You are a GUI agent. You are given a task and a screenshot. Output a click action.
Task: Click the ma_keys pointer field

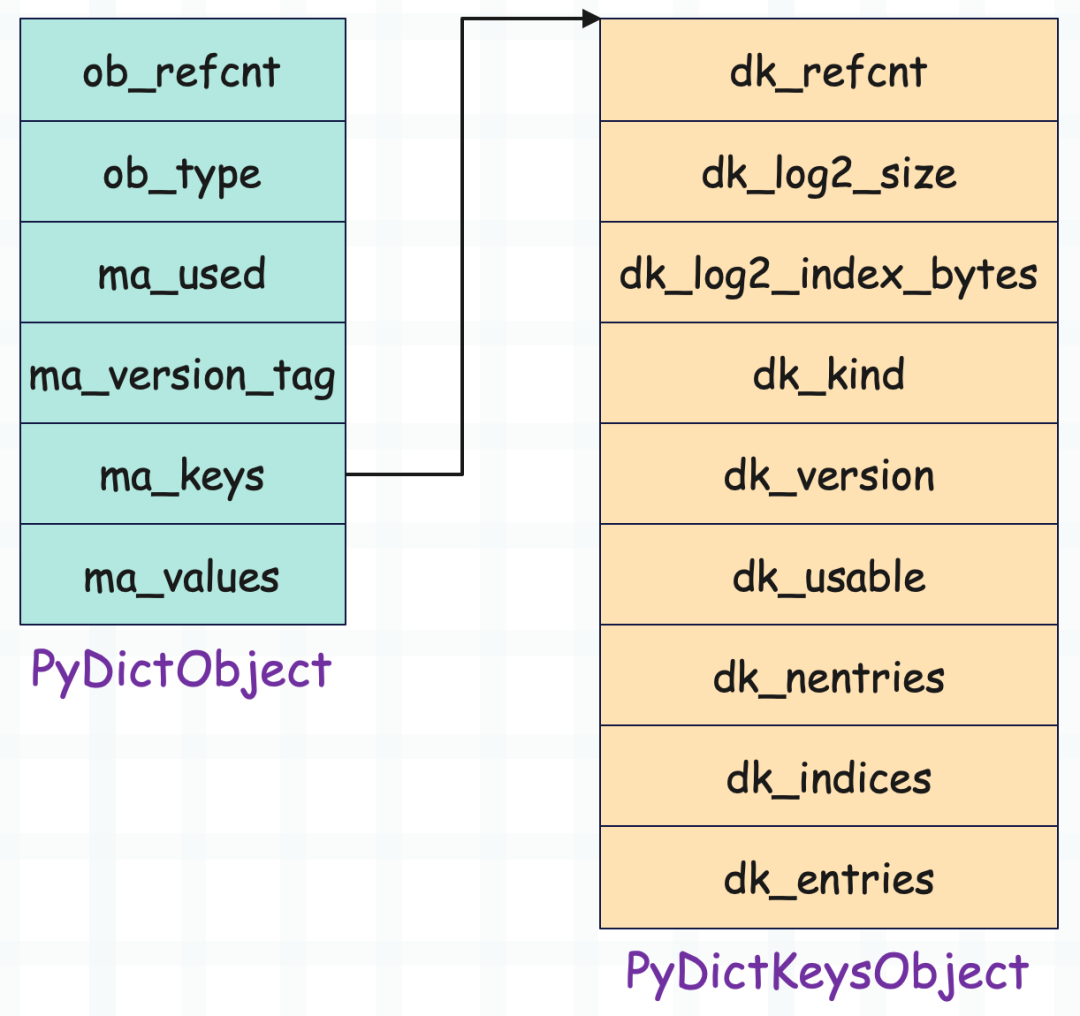click(183, 474)
